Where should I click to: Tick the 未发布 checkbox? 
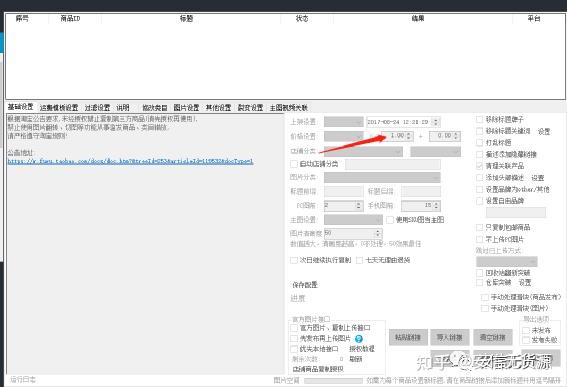(x=526, y=330)
